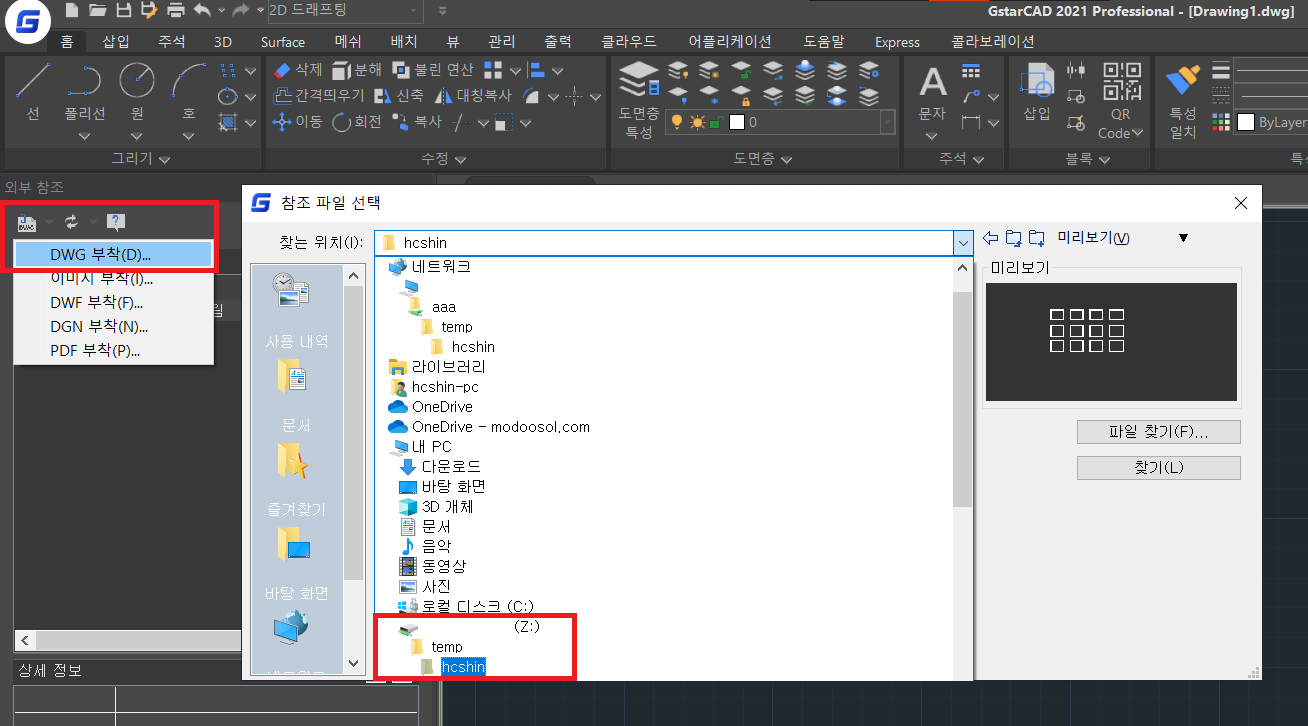
Task: Click the Save icon in quick access toolbar
Action: [123, 11]
